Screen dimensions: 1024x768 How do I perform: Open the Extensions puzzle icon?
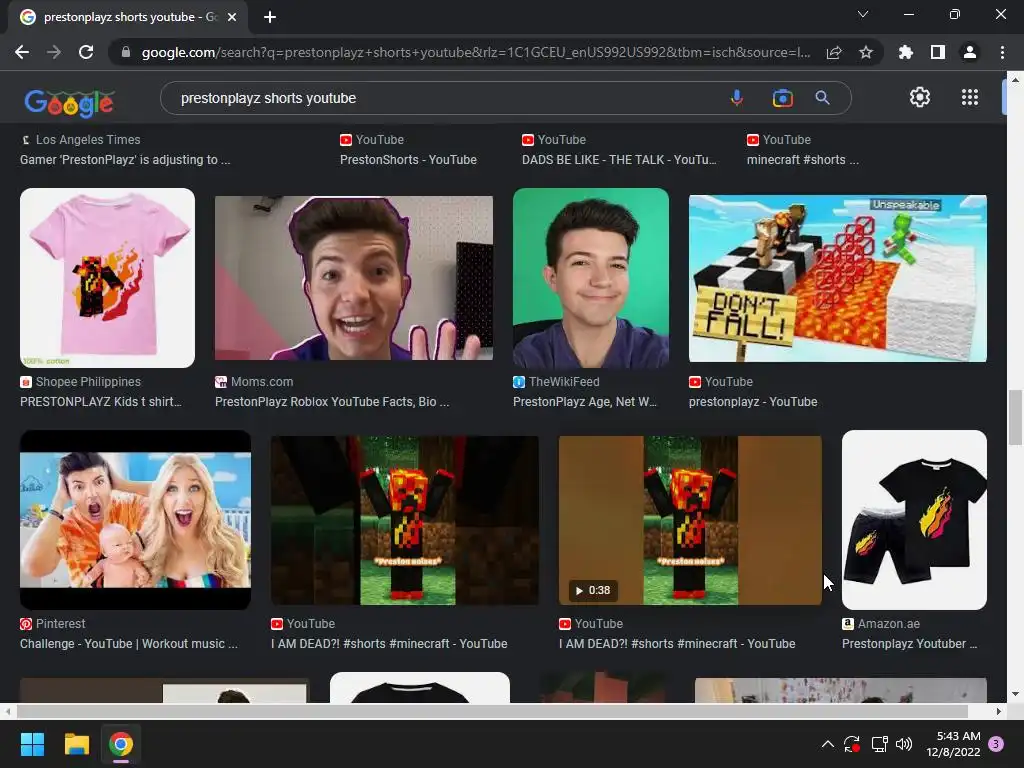(906, 52)
